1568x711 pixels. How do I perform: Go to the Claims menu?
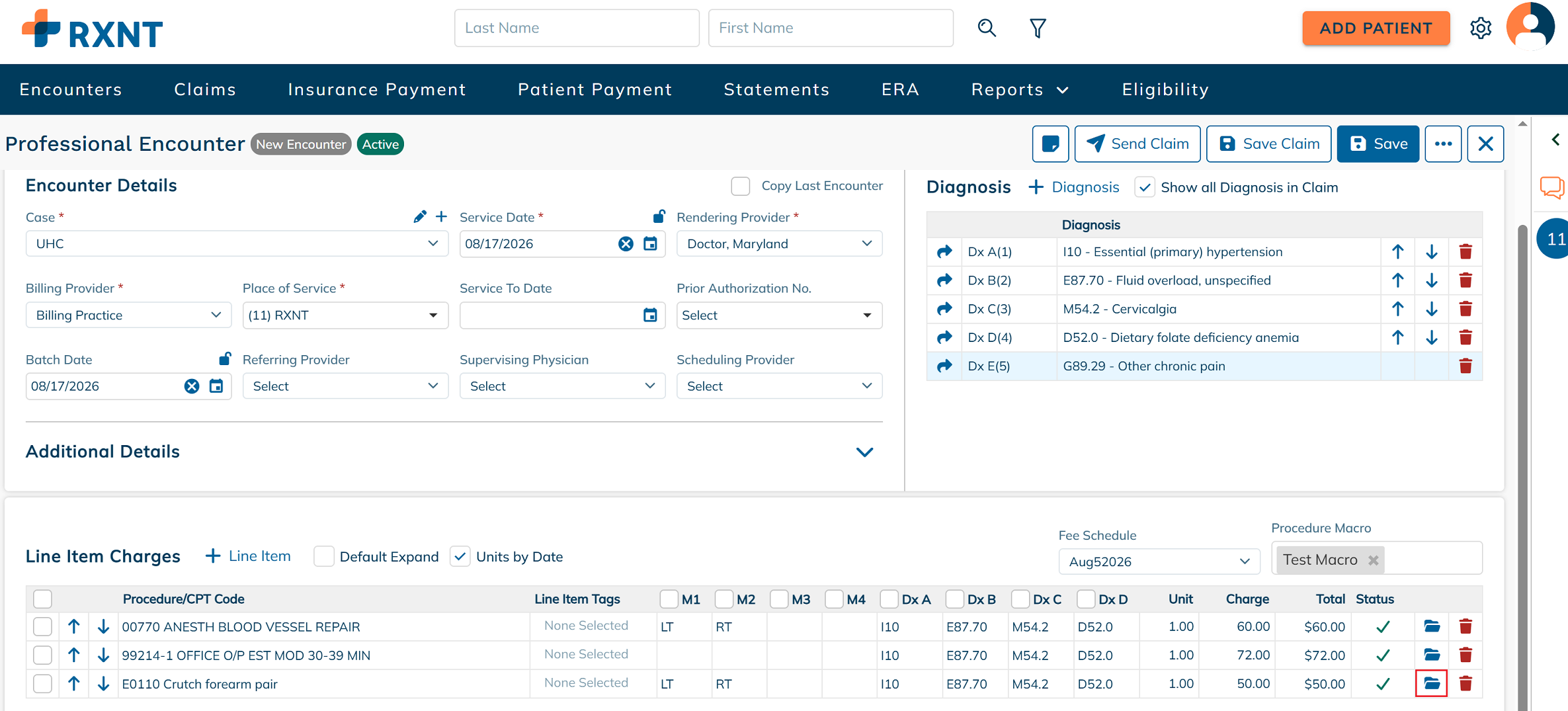(x=205, y=89)
